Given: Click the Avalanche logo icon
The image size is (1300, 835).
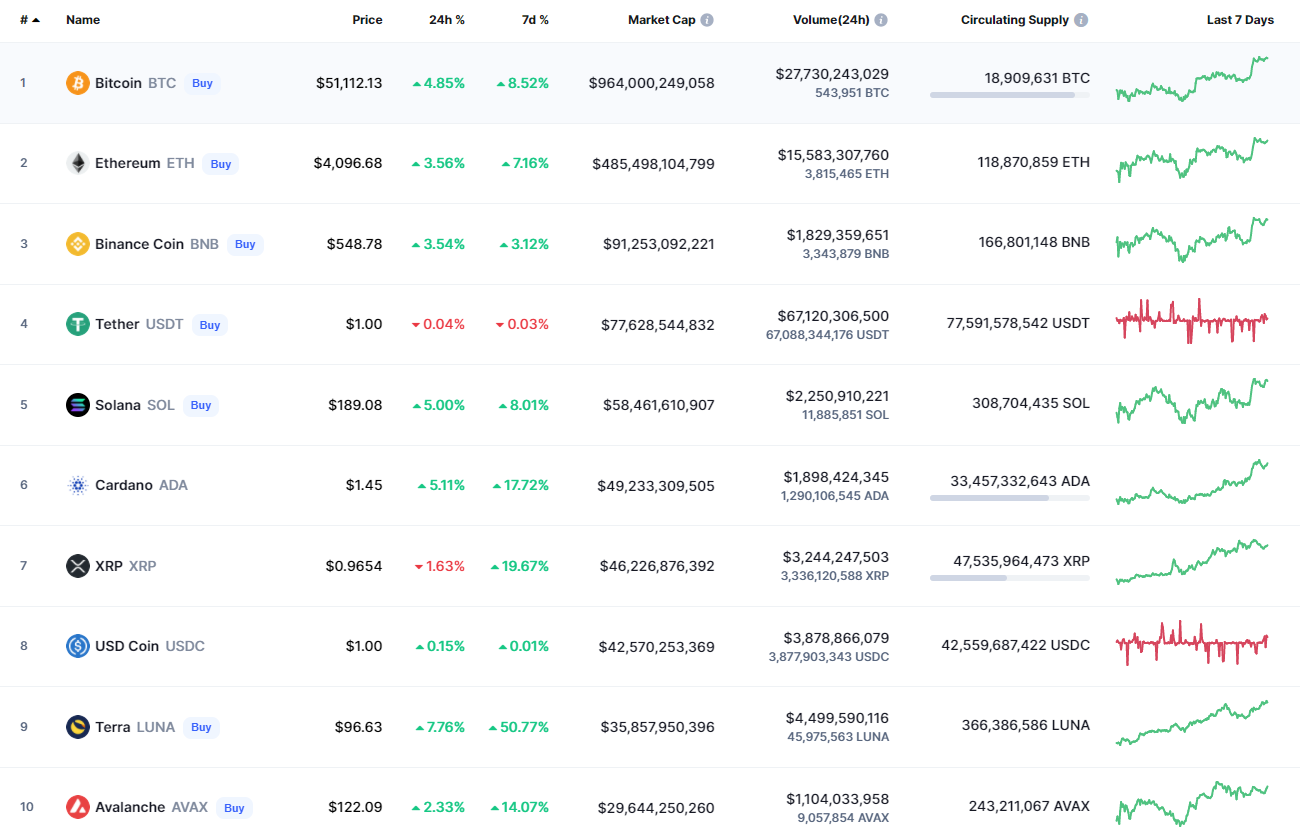Looking at the screenshot, I should [77, 807].
